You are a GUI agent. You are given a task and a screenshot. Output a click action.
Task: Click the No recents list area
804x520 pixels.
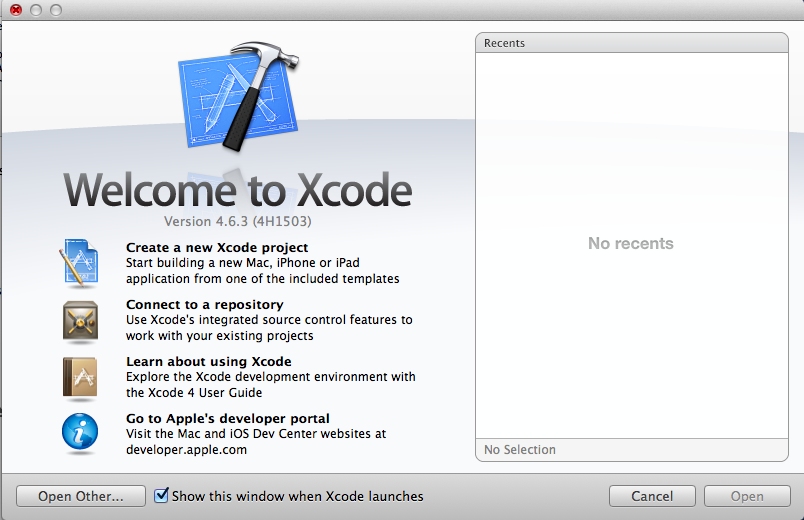click(x=632, y=245)
